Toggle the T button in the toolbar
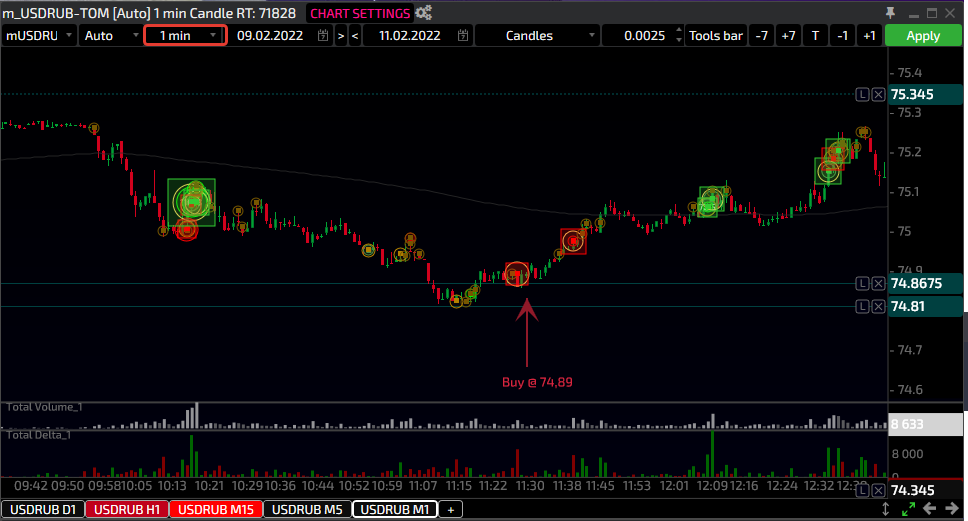The image size is (968, 521). (x=815, y=36)
